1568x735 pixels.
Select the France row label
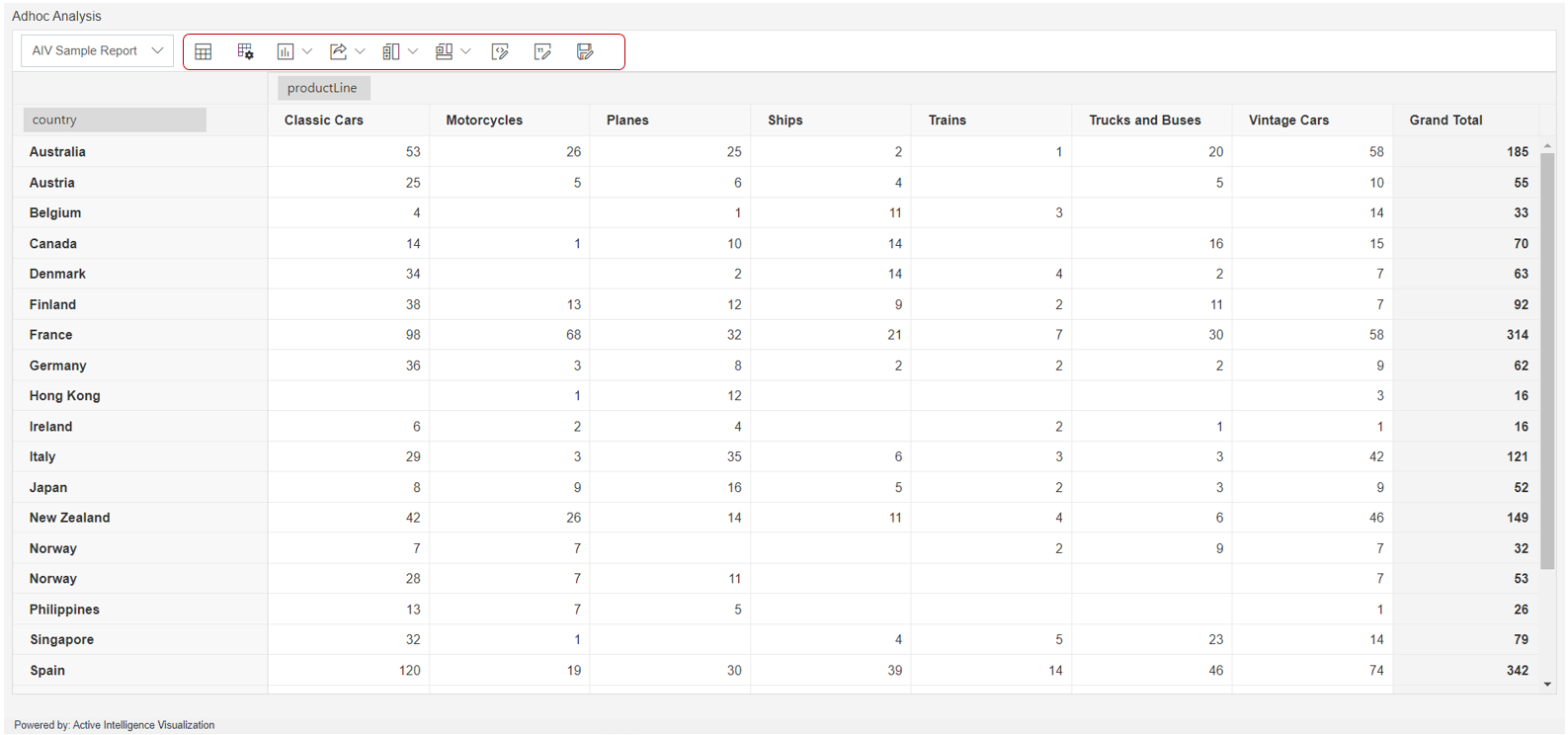pos(50,335)
